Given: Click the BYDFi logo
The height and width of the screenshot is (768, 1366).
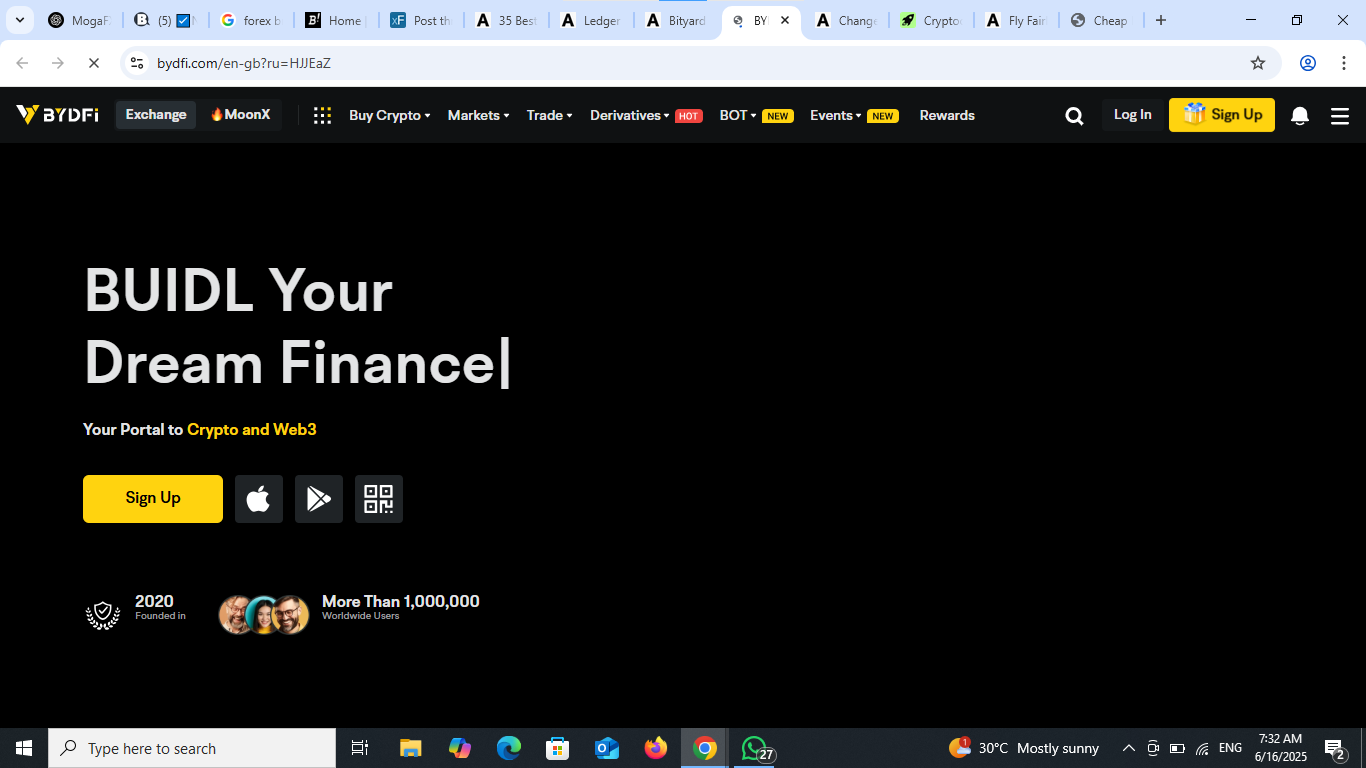Looking at the screenshot, I should point(57,115).
